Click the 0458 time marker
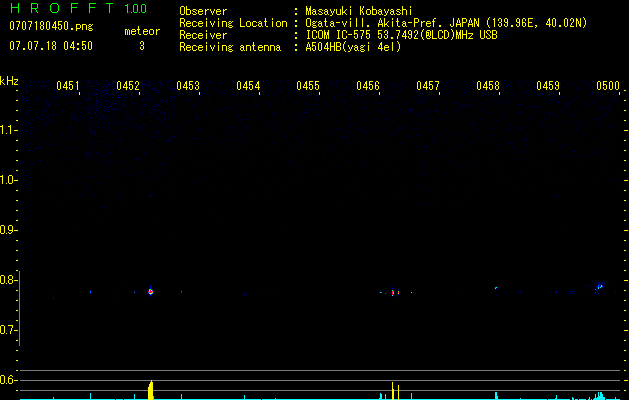The image size is (629, 400). [x=488, y=86]
